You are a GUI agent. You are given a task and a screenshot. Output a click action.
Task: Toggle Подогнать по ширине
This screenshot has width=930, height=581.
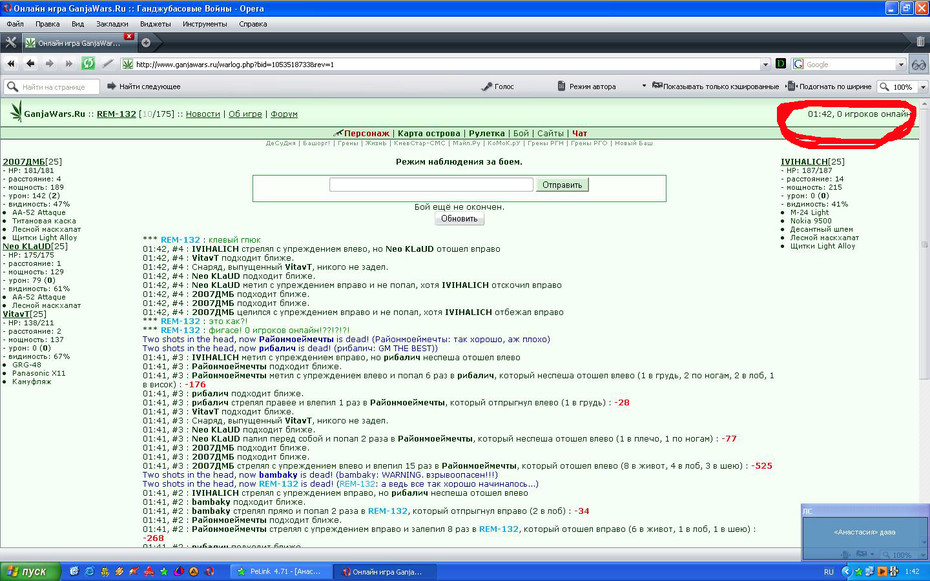pyautogui.click(x=829, y=87)
